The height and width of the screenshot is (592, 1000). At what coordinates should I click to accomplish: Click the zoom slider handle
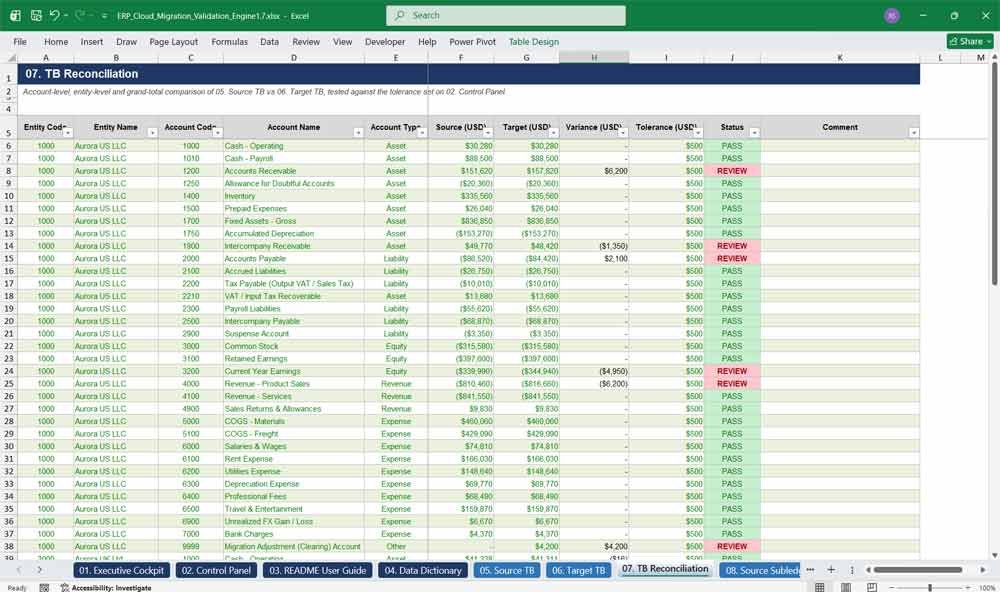point(930,588)
